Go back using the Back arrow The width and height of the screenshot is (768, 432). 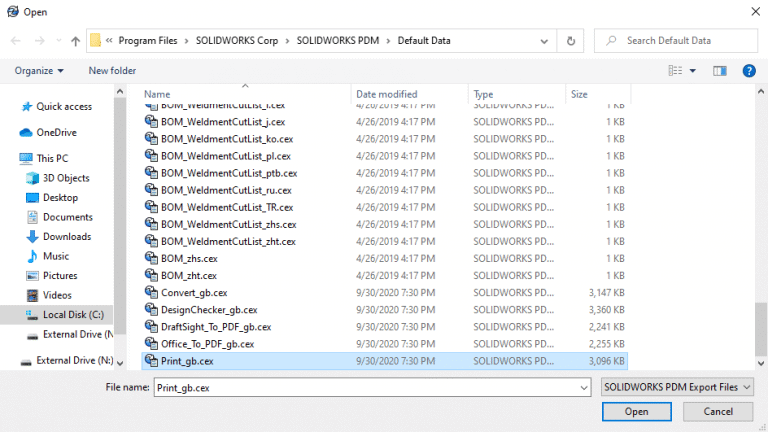(x=16, y=41)
